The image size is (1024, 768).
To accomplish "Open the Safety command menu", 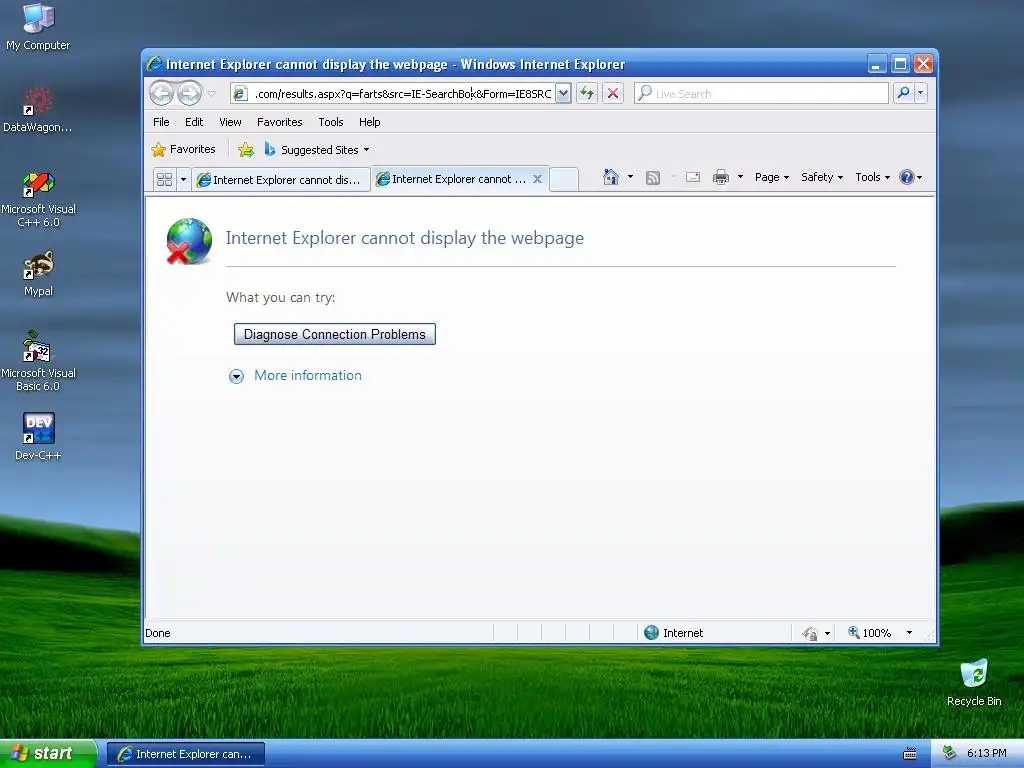I will click(x=822, y=177).
